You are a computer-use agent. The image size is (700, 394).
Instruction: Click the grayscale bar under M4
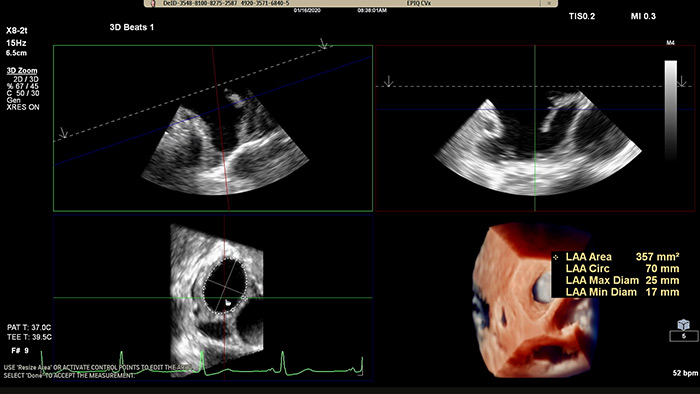point(671,109)
